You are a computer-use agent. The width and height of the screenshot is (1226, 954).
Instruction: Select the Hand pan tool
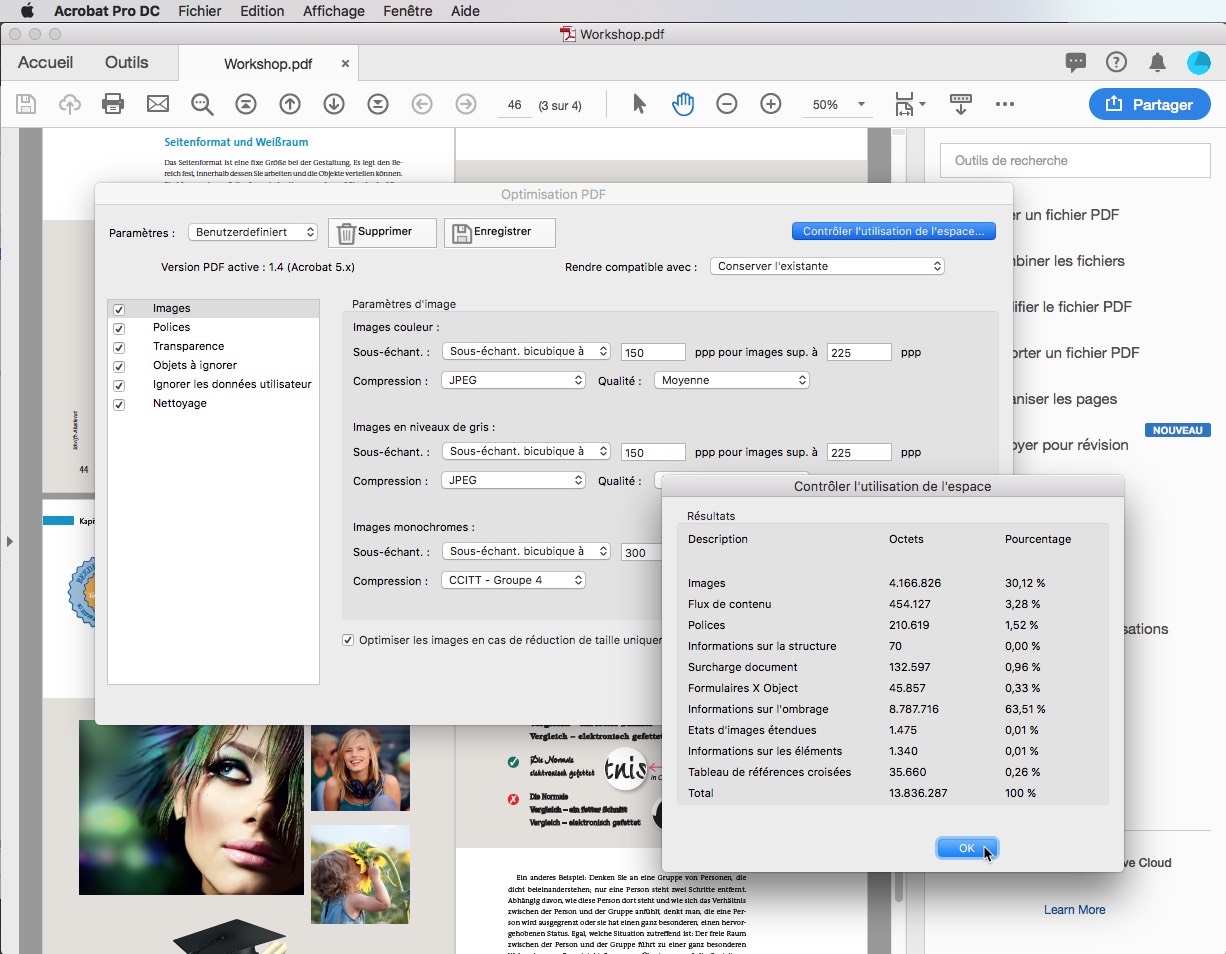(683, 104)
